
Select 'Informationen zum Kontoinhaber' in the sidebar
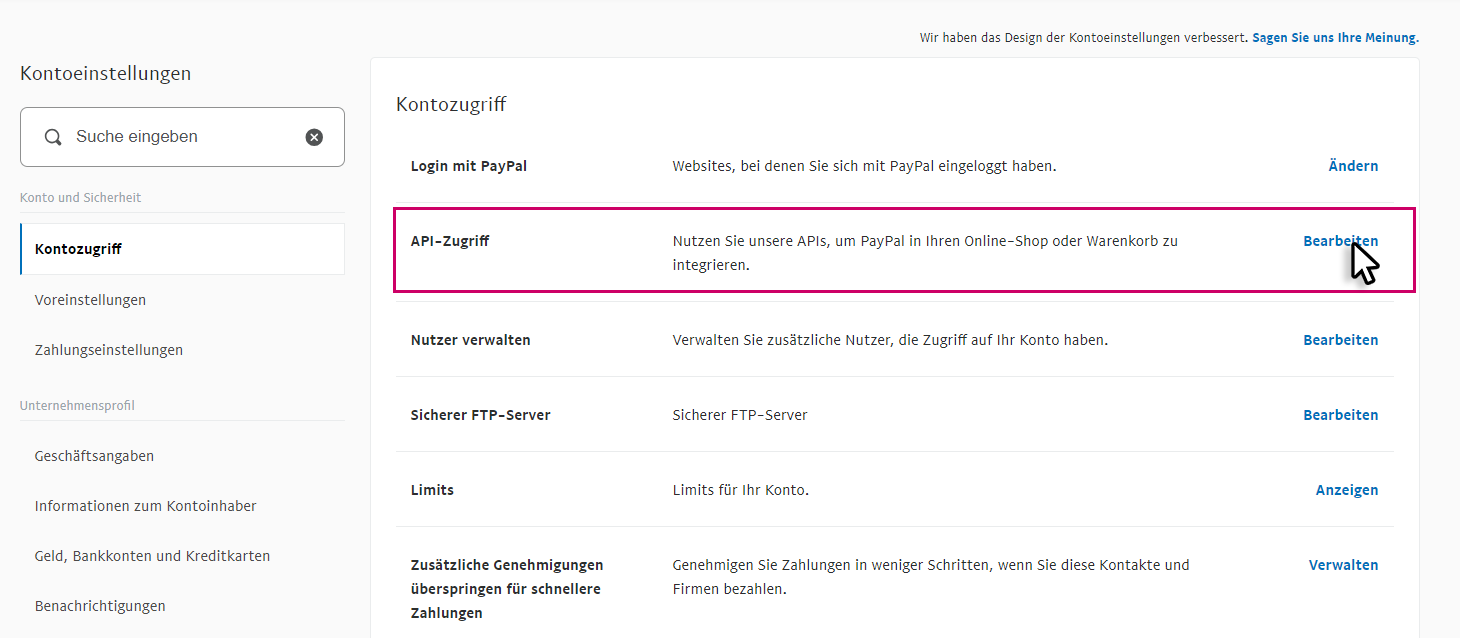click(x=146, y=506)
